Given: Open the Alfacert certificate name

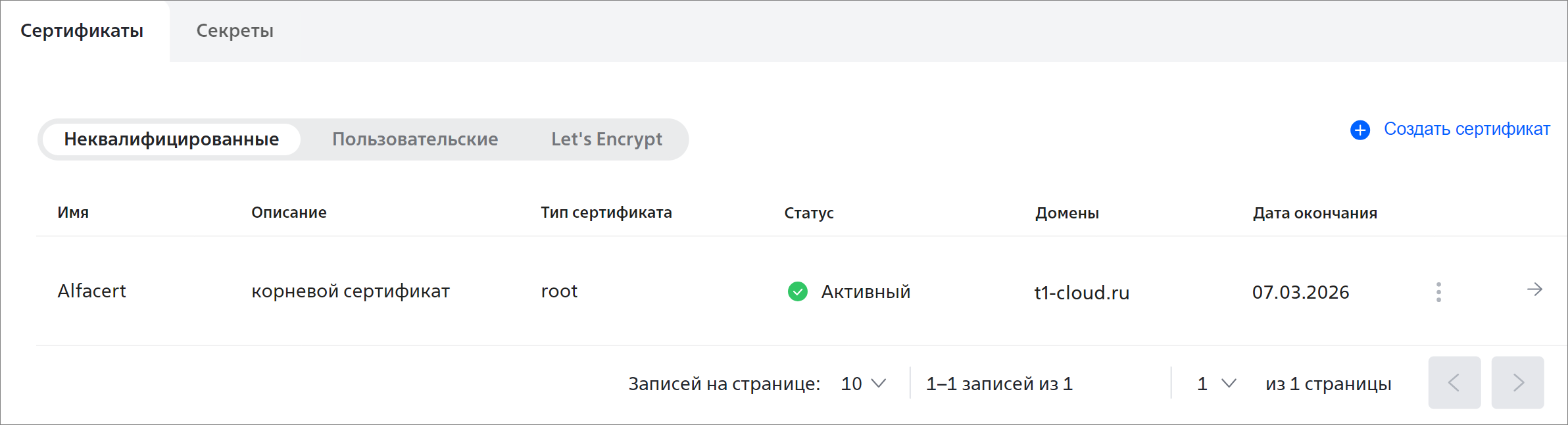Looking at the screenshot, I should (x=91, y=291).
